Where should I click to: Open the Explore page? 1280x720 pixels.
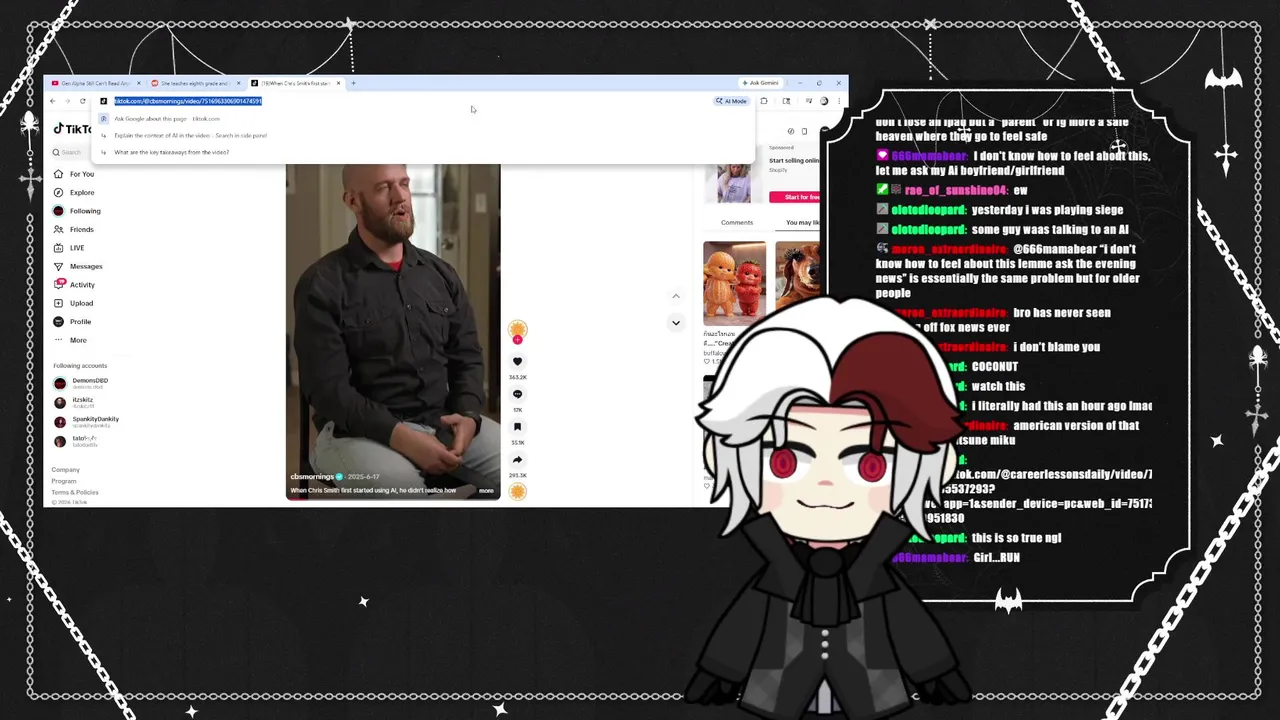(x=73, y=192)
